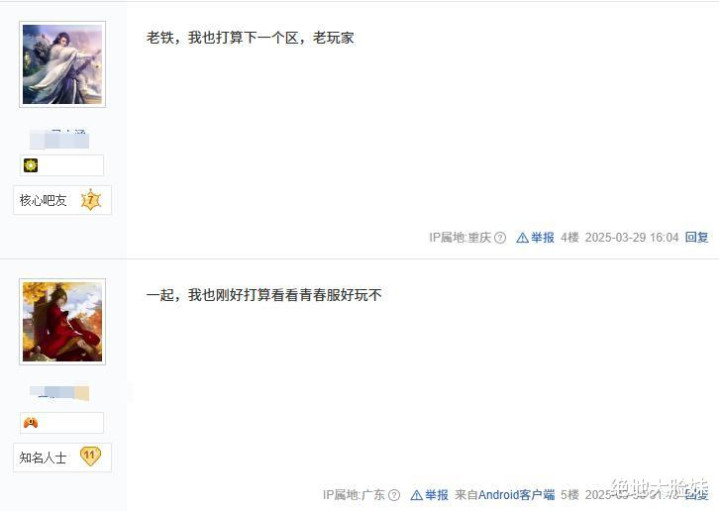This screenshot has width=719, height=511.
Task: Click the 4th floor user's blurred username
Action: 59,139
